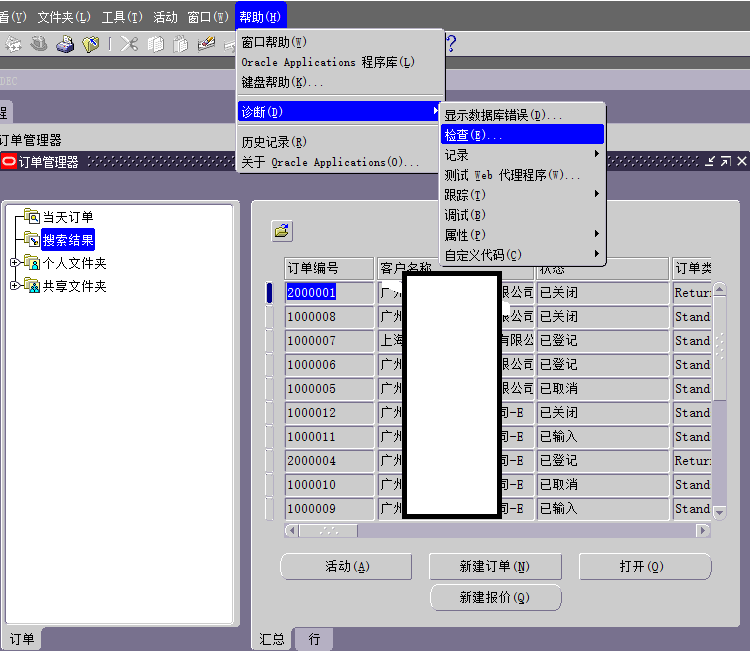Click the Paste clipboard toolbar icon
The height and width of the screenshot is (651, 750).
pyautogui.click(x=181, y=44)
